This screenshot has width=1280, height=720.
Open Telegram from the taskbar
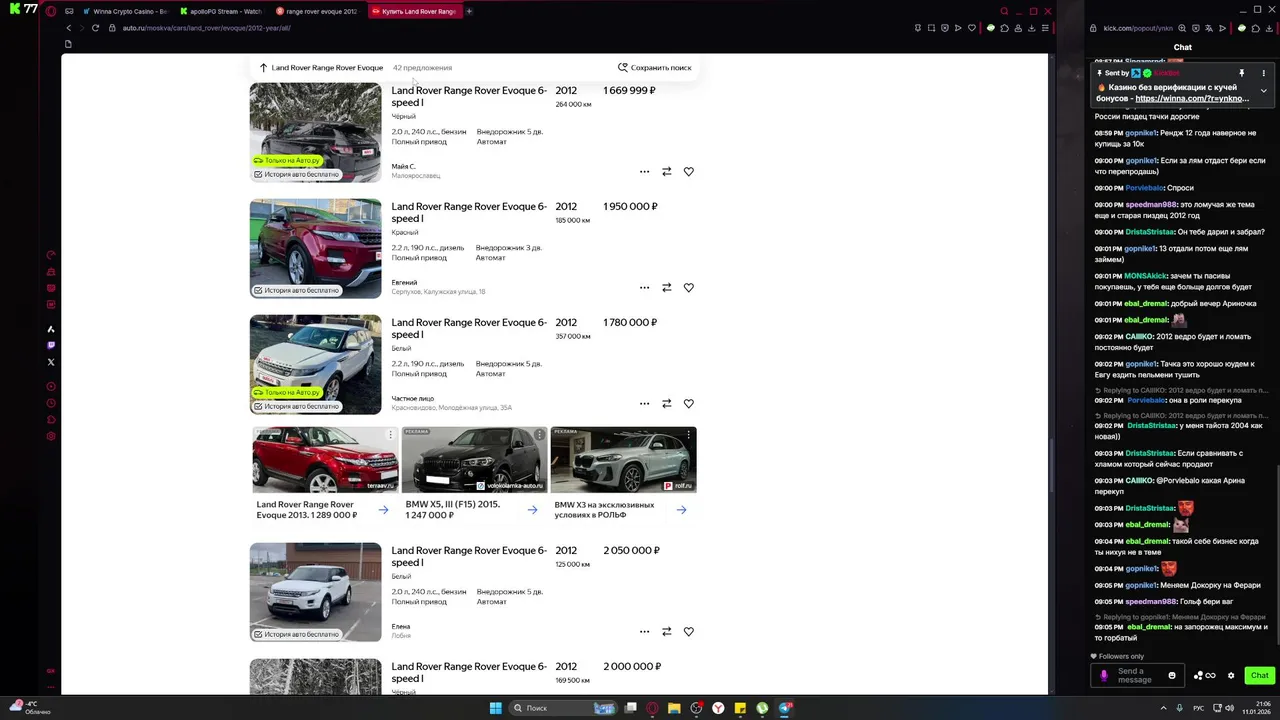[785, 708]
